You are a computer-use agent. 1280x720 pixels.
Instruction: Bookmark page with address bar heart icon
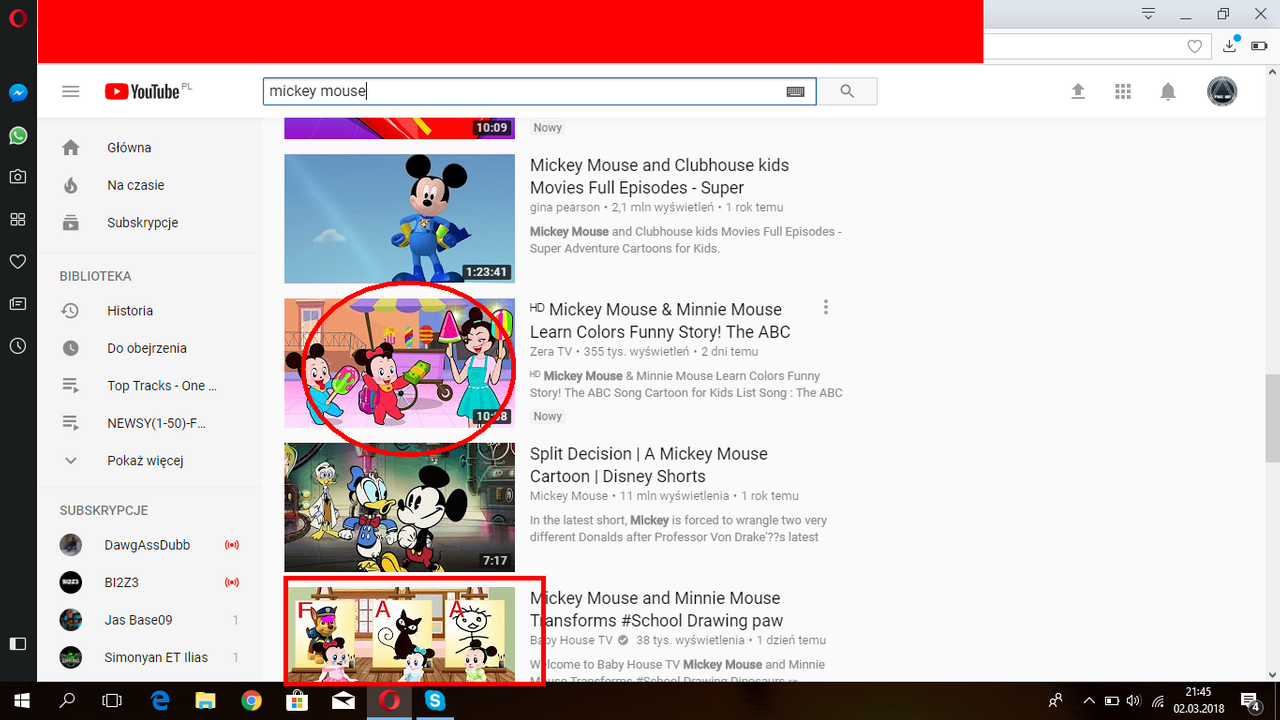[1194, 46]
